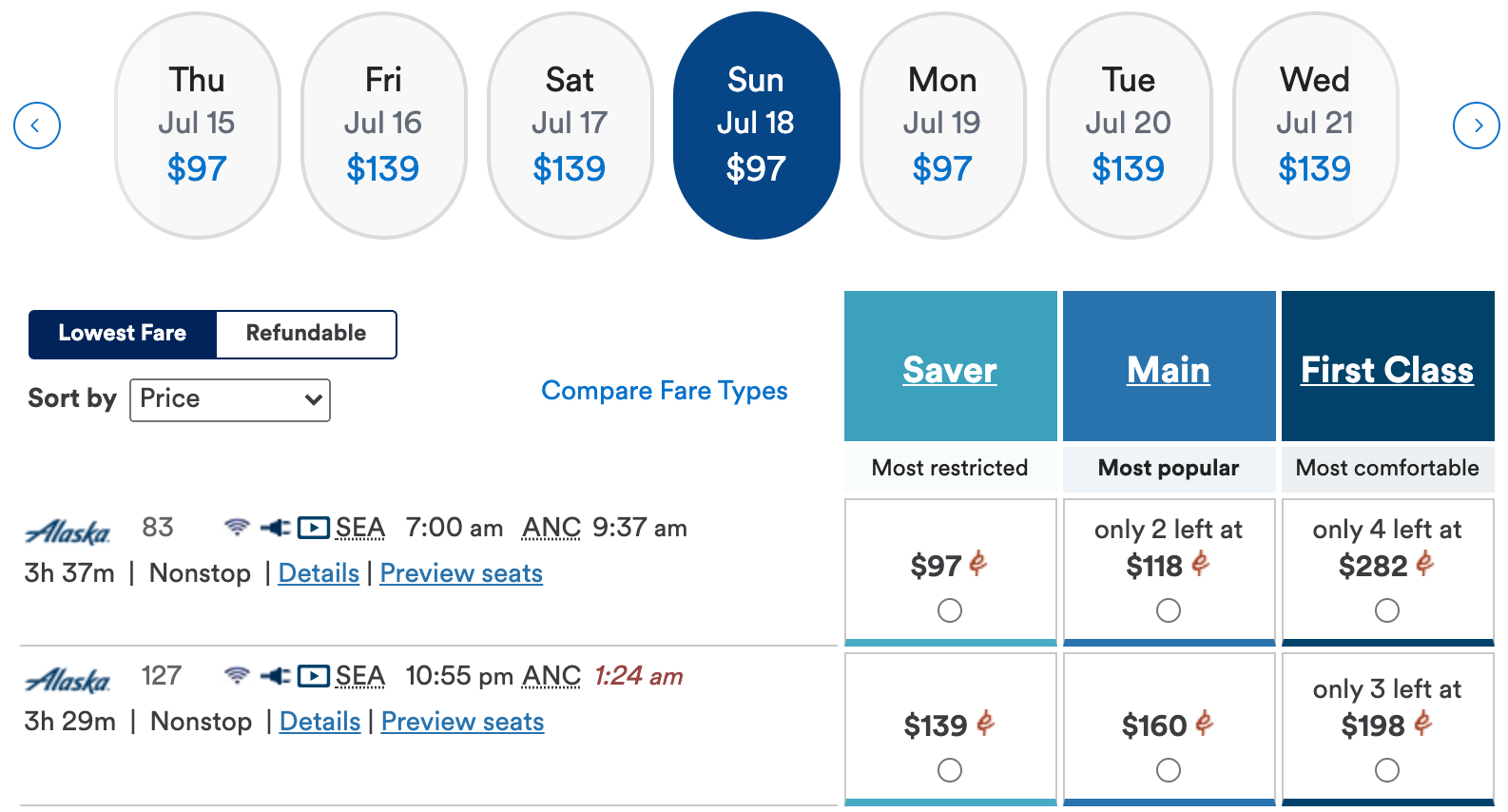The width and height of the screenshot is (1508, 812).
Task: Select the Lowest Fare tab
Action: 123,334
